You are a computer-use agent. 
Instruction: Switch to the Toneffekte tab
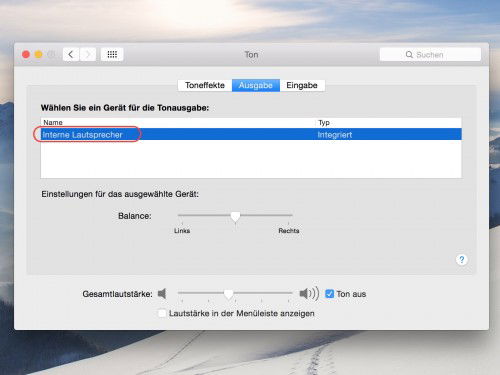click(205, 85)
